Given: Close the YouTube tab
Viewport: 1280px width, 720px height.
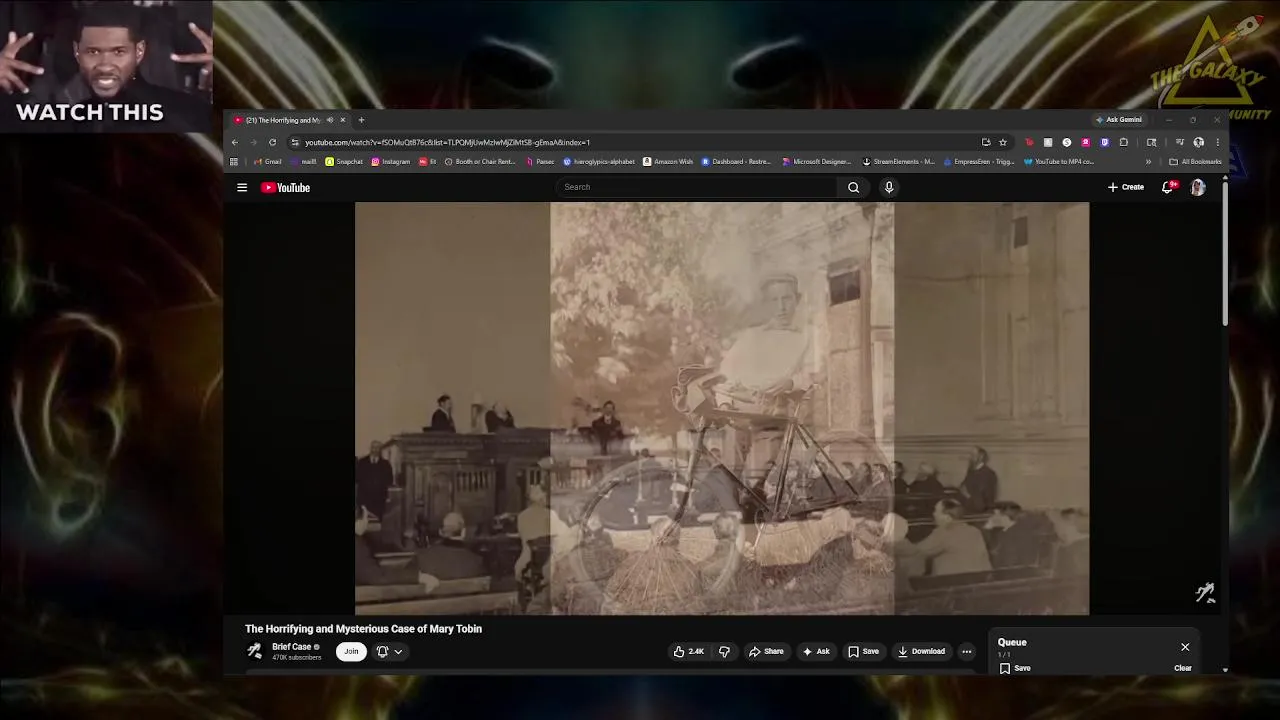Looking at the screenshot, I should (342, 120).
